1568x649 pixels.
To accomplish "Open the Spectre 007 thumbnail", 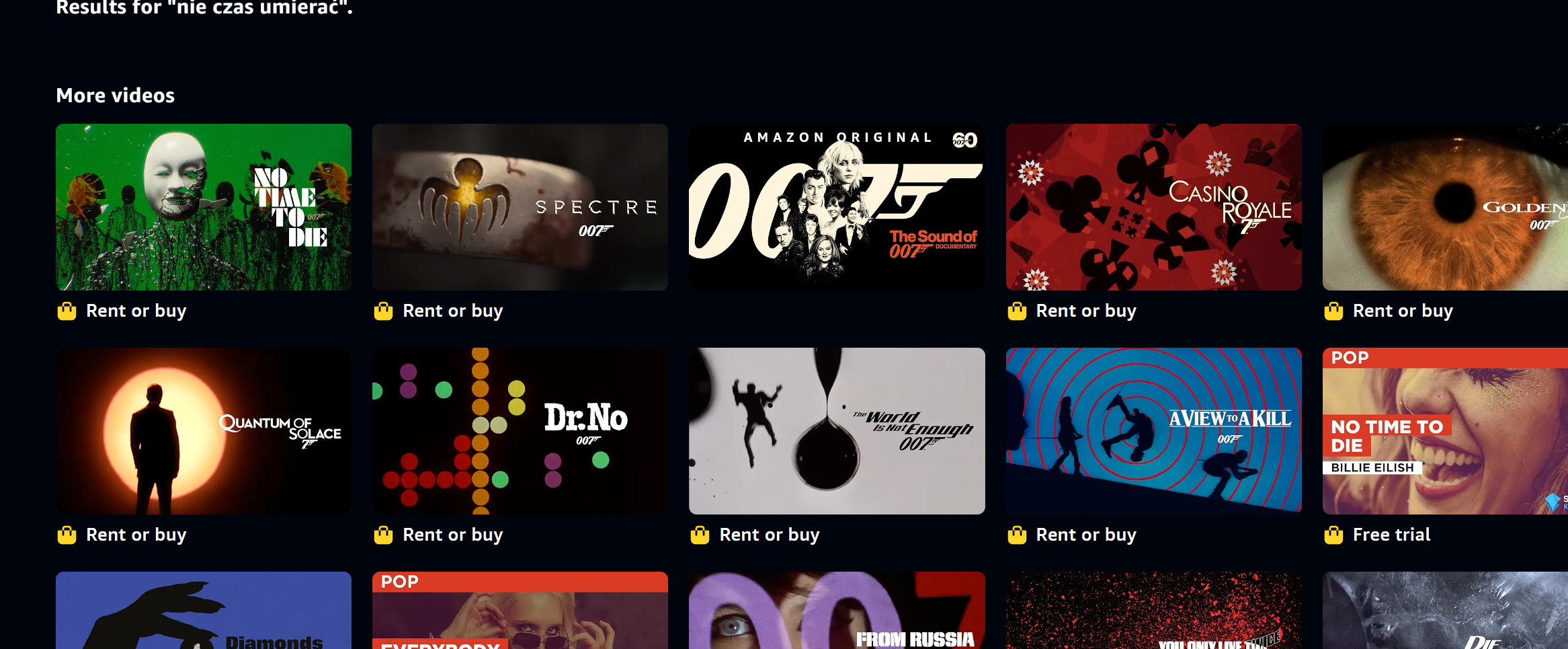I will point(520,207).
